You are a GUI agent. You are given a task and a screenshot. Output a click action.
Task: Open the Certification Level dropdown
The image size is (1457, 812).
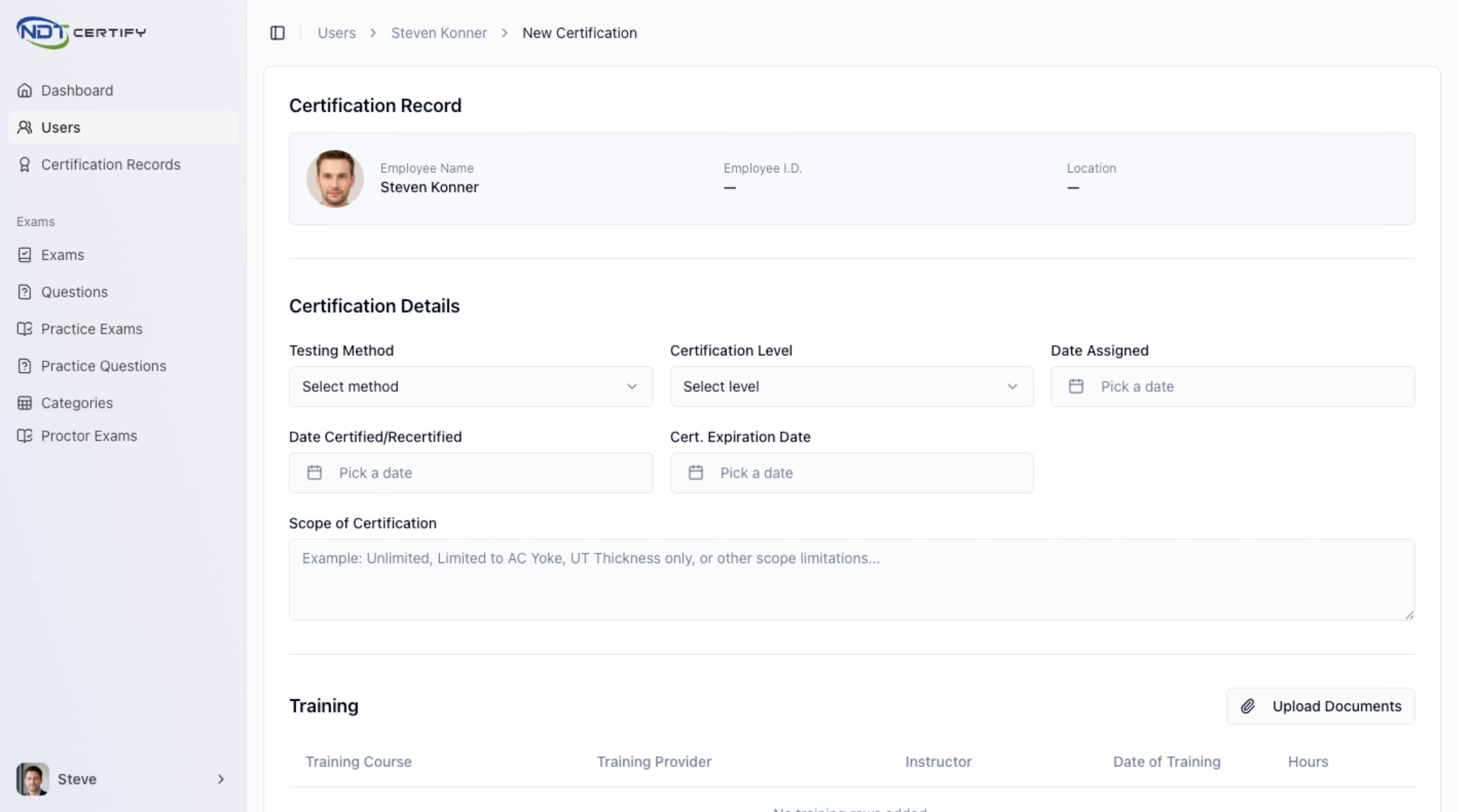(x=851, y=386)
